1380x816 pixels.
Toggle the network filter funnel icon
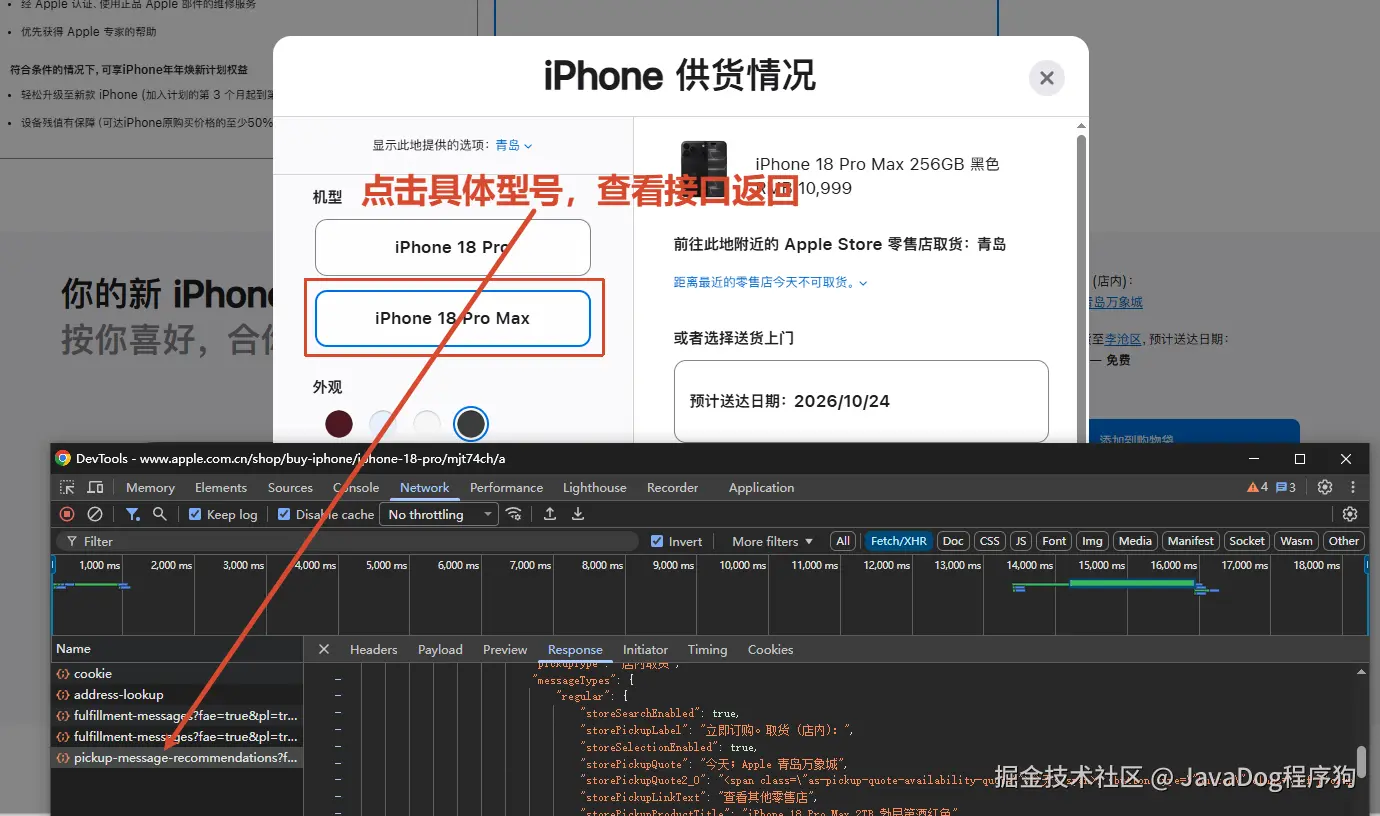tap(132, 514)
